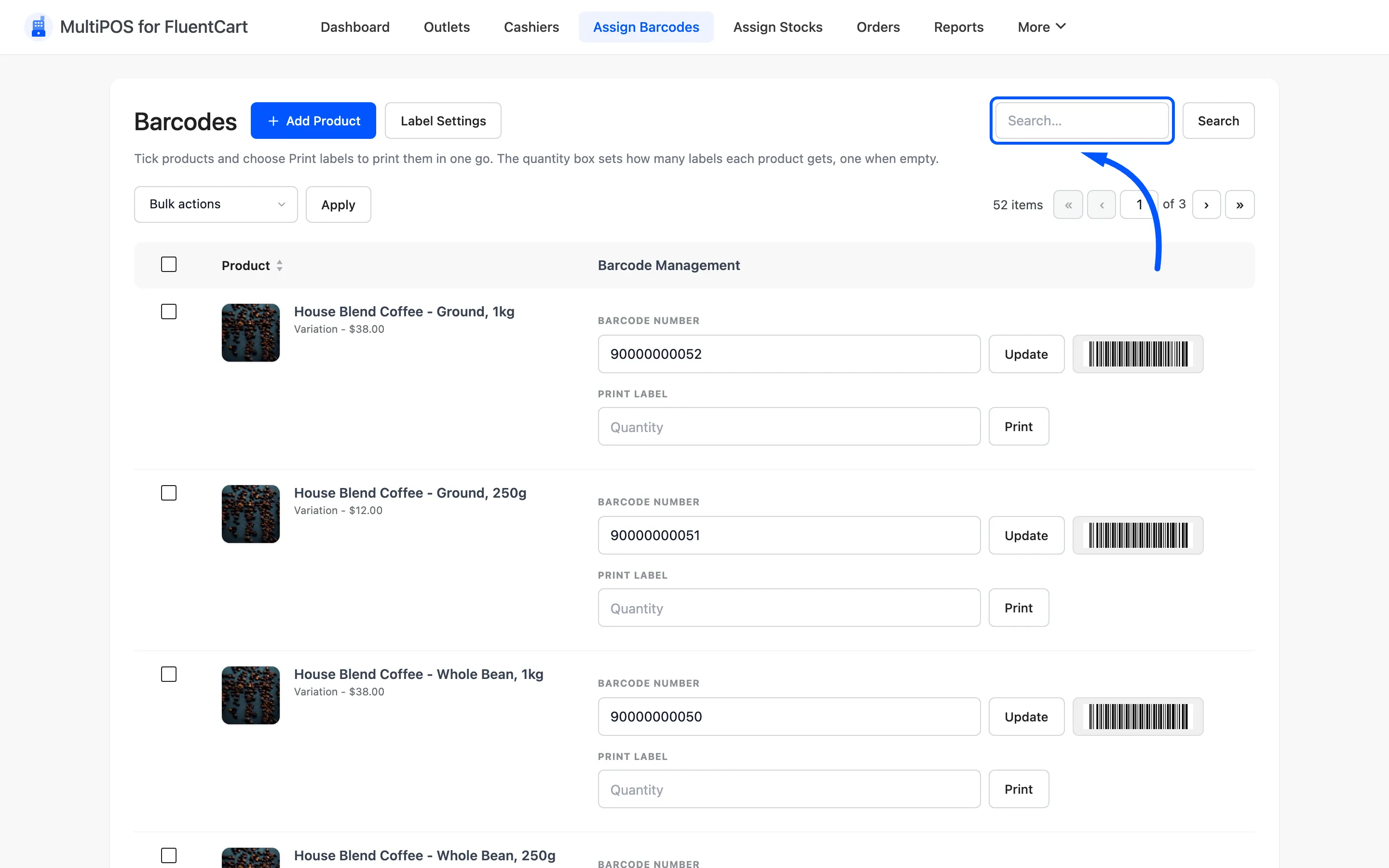Open the Assign Stocks tab
This screenshot has width=1389, height=868.
[778, 27]
